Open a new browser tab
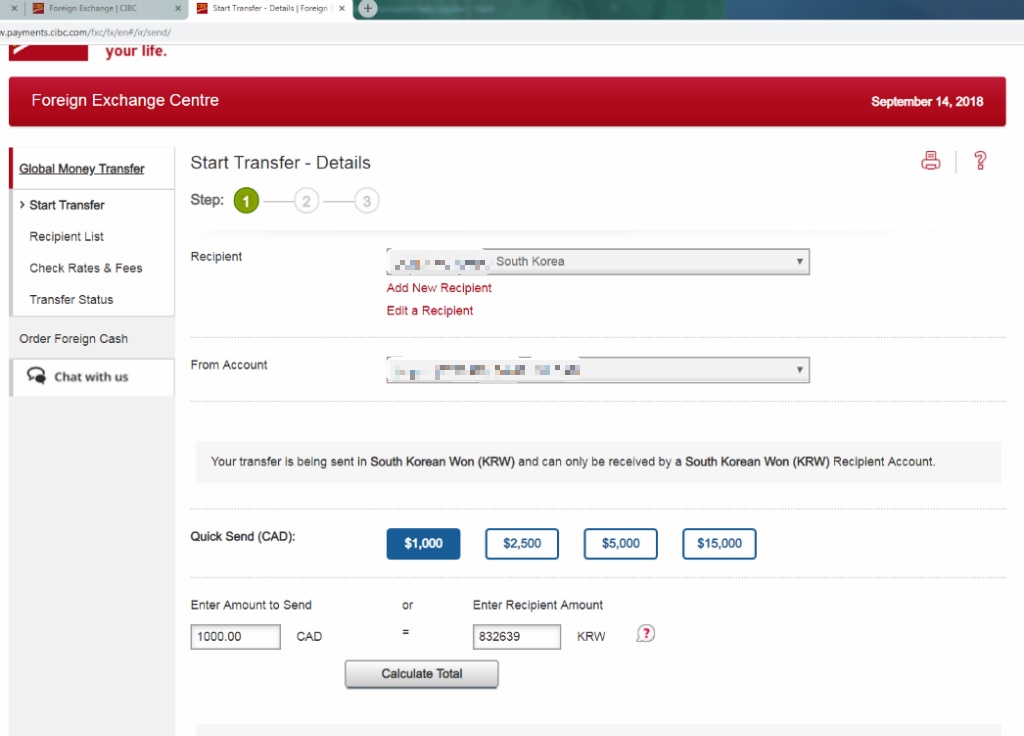Viewport: 1024px width, 736px height. pyautogui.click(x=368, y=8)
